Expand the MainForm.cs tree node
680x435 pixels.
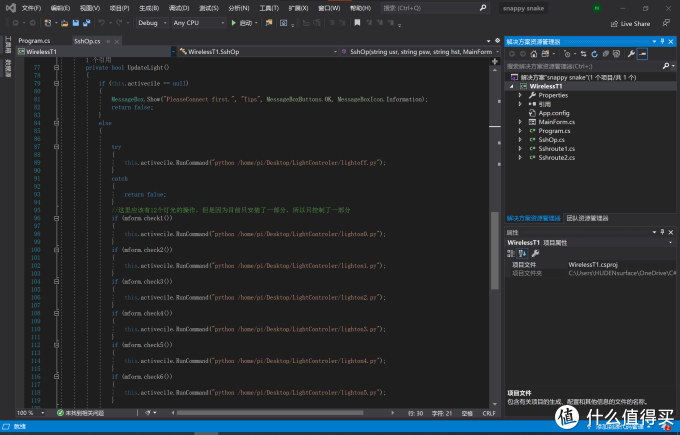point(520,122)
